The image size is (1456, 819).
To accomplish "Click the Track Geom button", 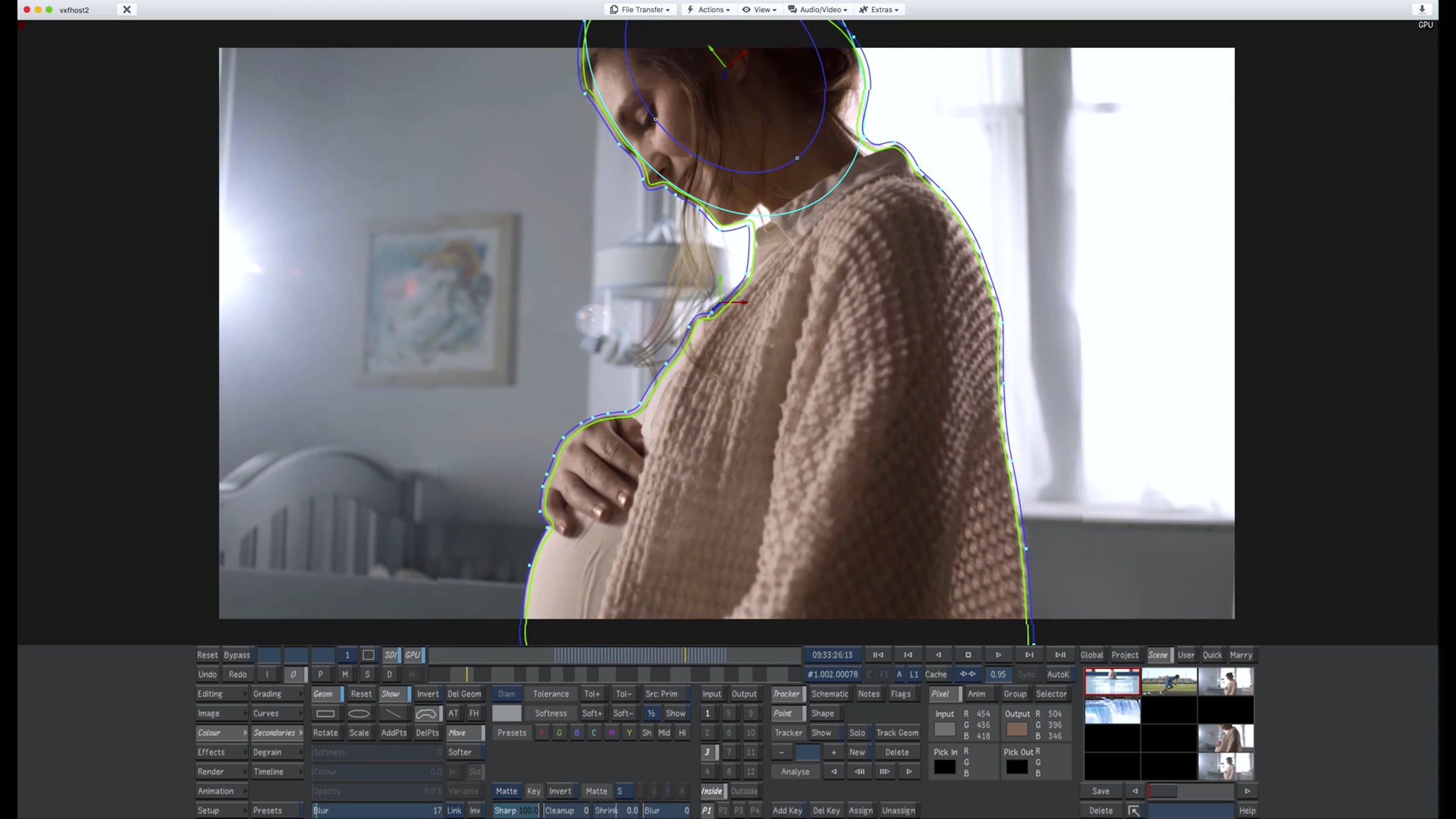I will tap(897, 733).
